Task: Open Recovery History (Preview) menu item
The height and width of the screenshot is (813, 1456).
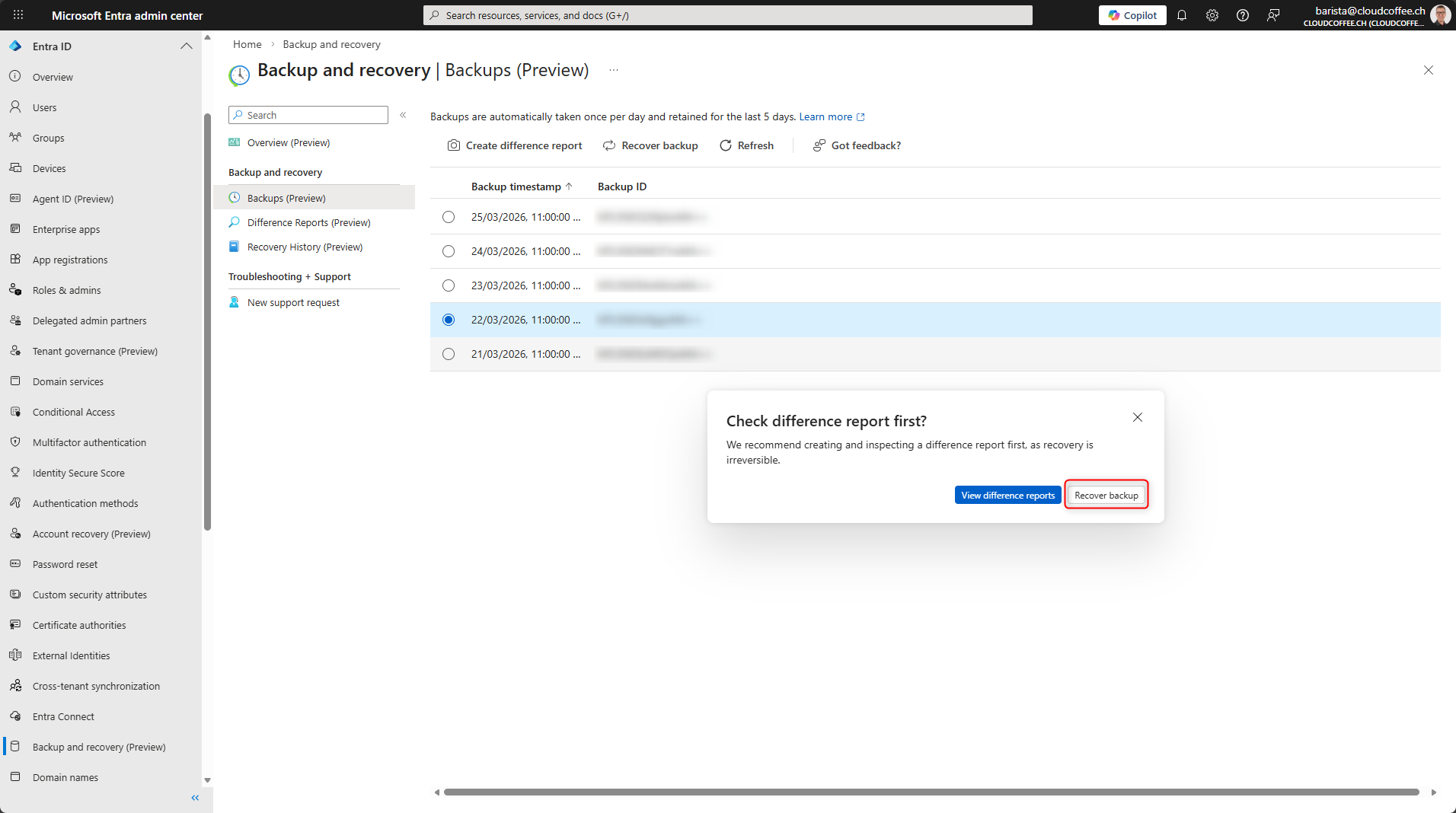Action: pyautogui.click(x=305, y=247)
